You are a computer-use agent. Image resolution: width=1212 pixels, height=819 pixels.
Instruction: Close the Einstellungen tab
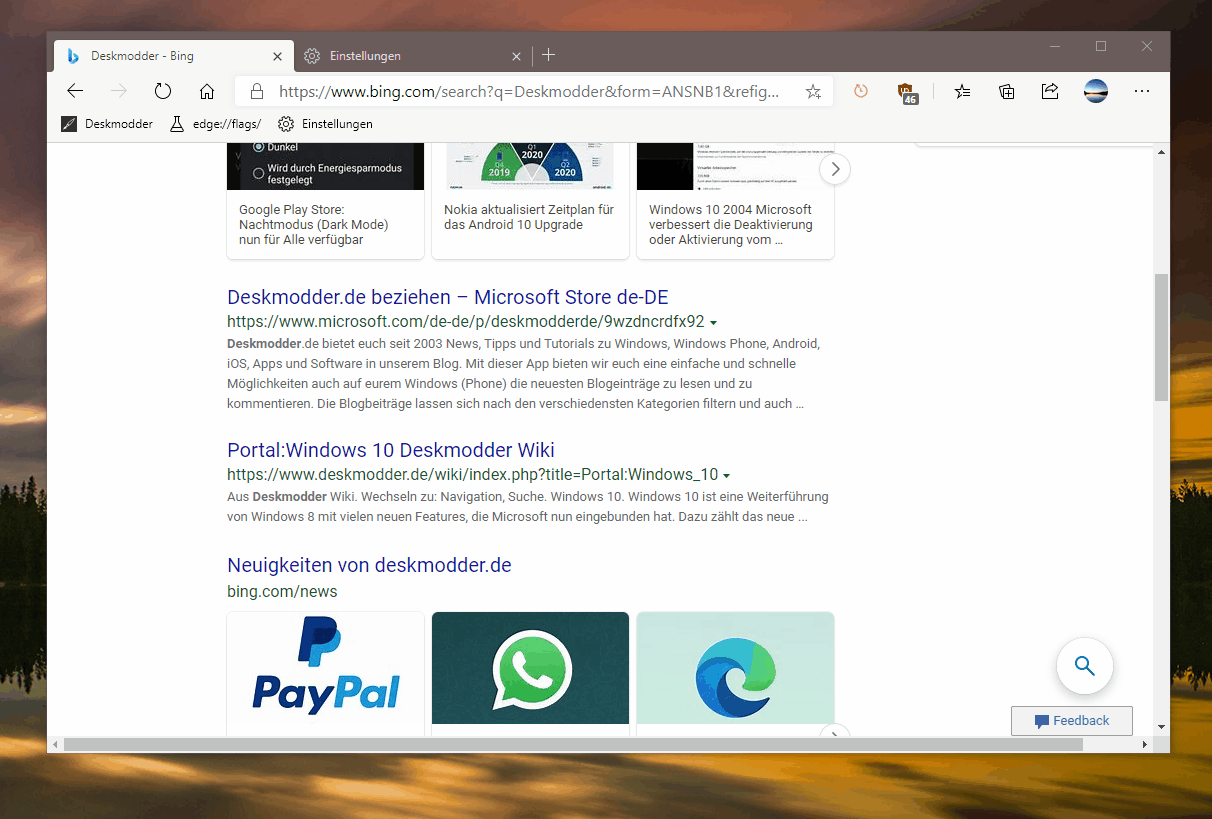pos(516,56)
